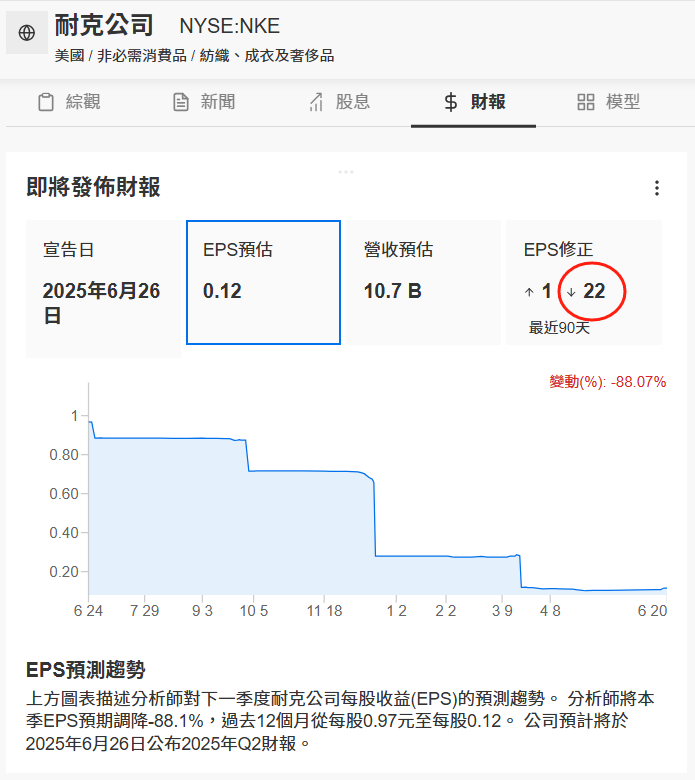Open the 綜觀 overview tab
Screen dimensions: 695x780
click(x=69, y=102)
